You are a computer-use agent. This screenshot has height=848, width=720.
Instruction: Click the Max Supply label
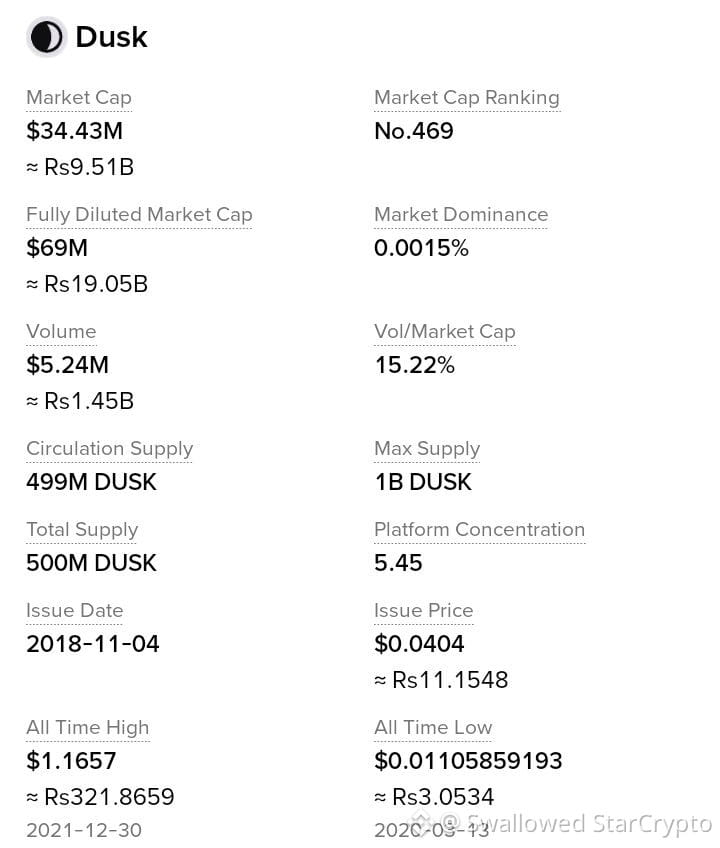427,449
